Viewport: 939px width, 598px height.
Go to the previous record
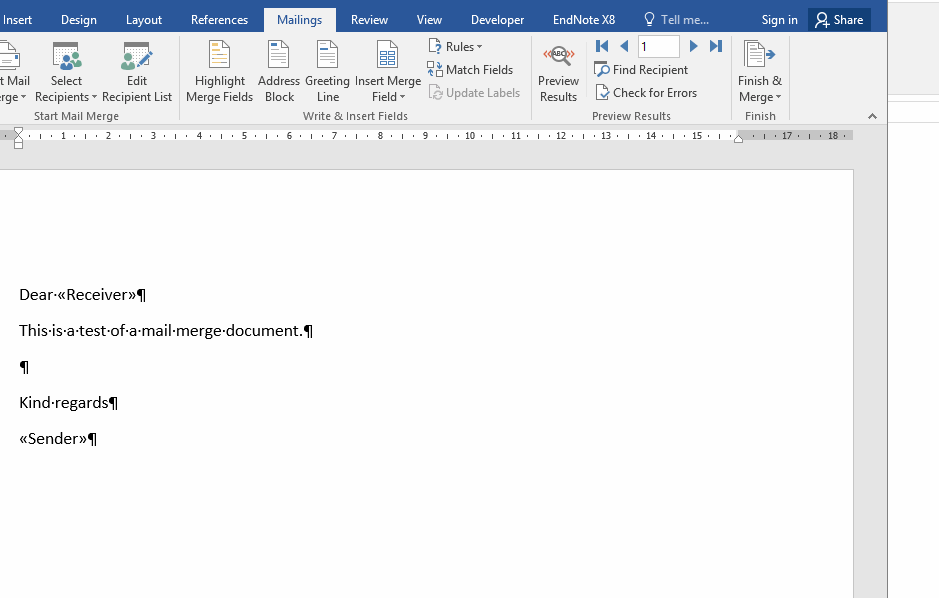(x=624, y=46)
